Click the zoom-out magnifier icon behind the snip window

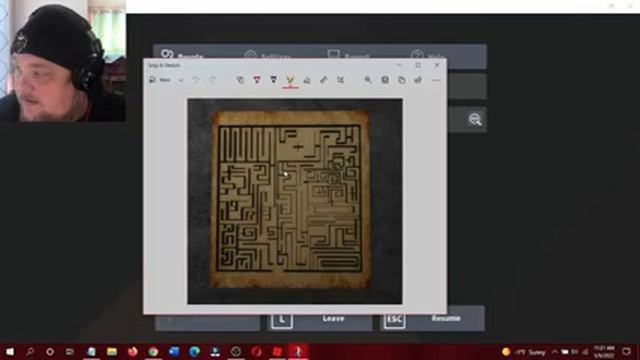coord(475,120)
